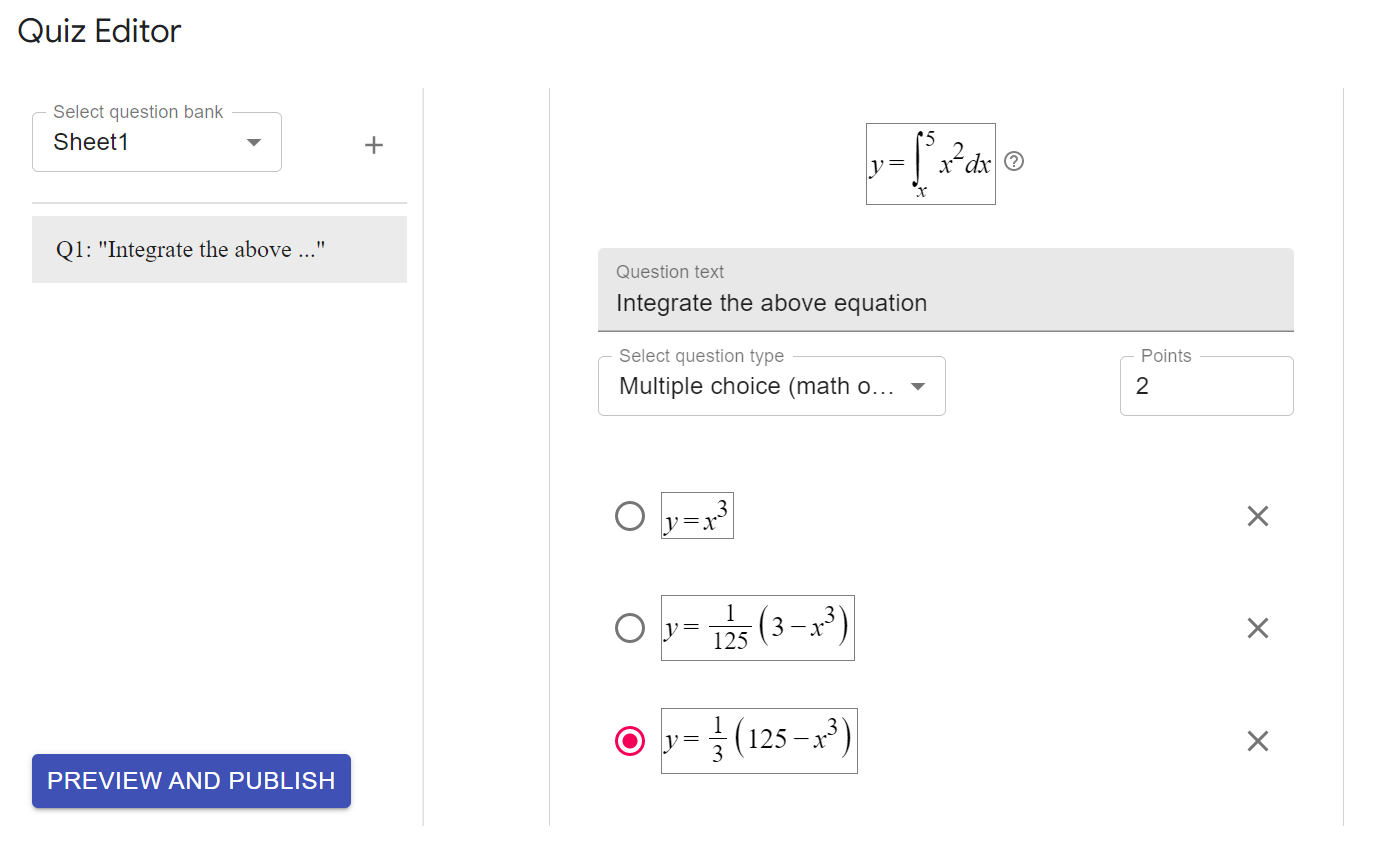Click the y=x³ math formula box

[x=697, y=516]
